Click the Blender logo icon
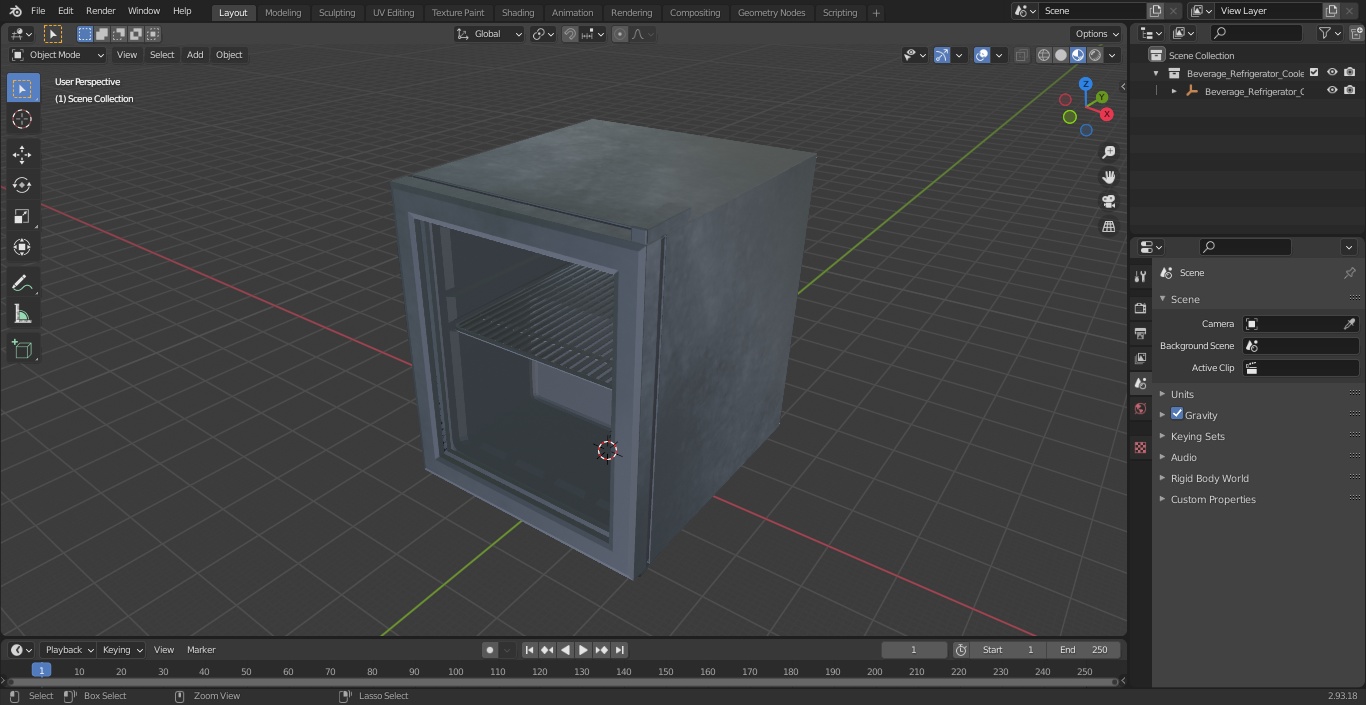 tap(16, 11)
